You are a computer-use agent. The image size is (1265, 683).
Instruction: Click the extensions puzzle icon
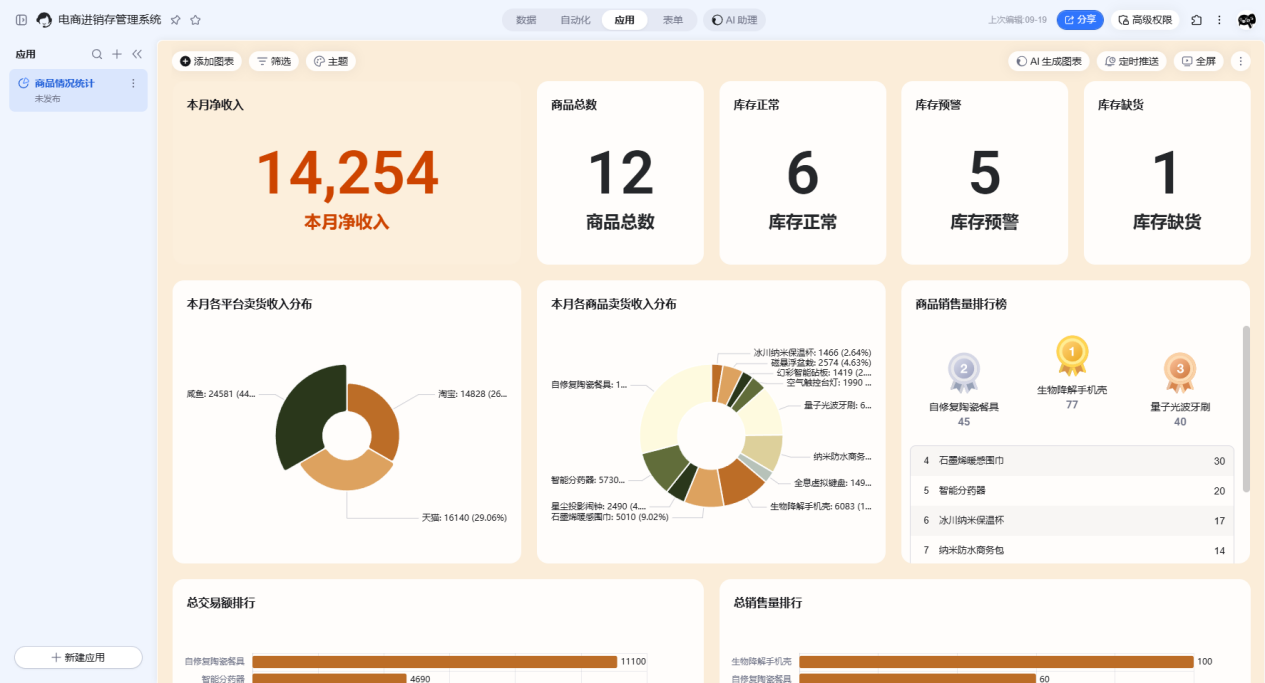1196,20
